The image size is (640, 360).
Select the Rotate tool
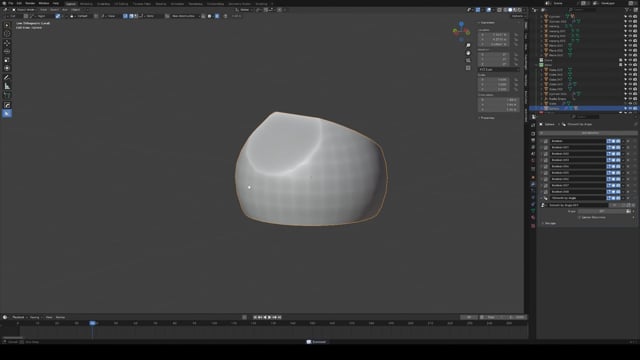[x=7, y=51]
